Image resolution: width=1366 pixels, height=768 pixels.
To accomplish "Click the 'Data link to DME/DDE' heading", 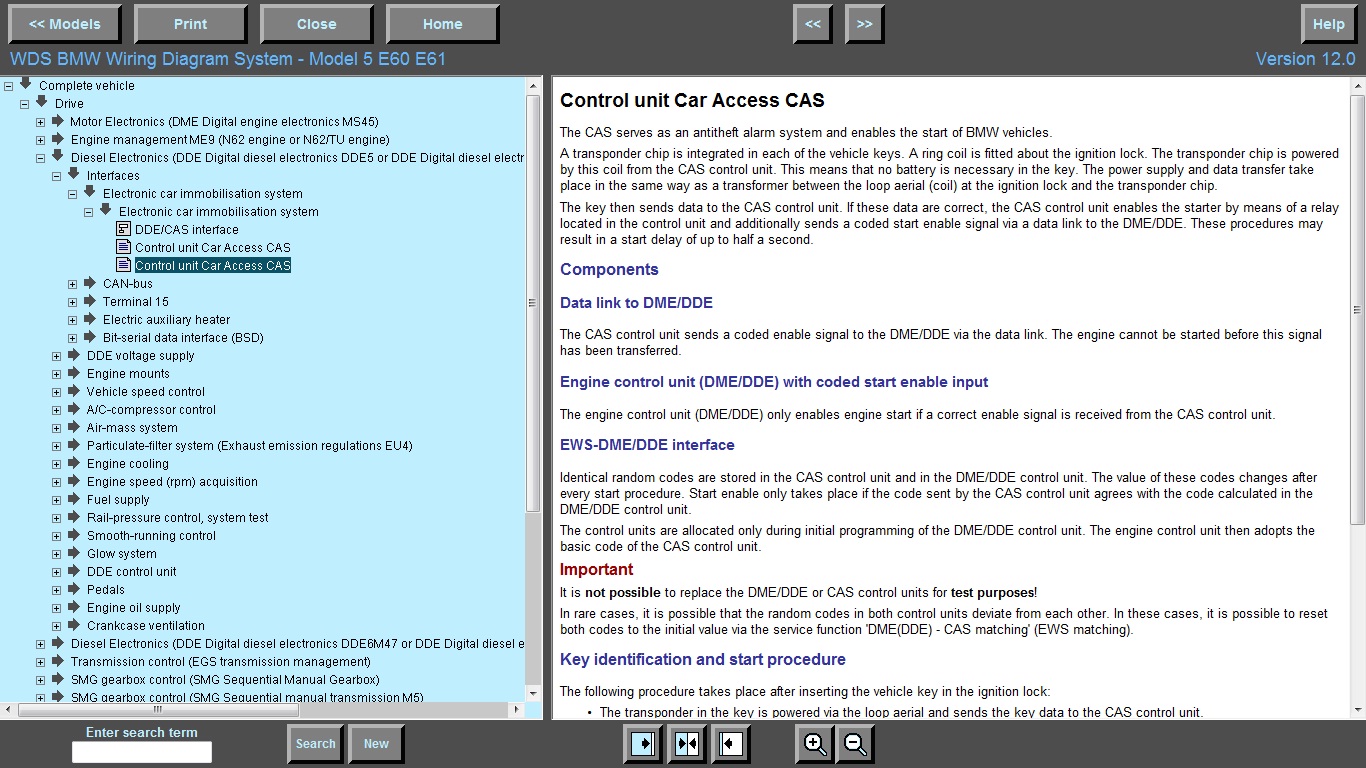I will pyautogui.click(x=636, y=303).
